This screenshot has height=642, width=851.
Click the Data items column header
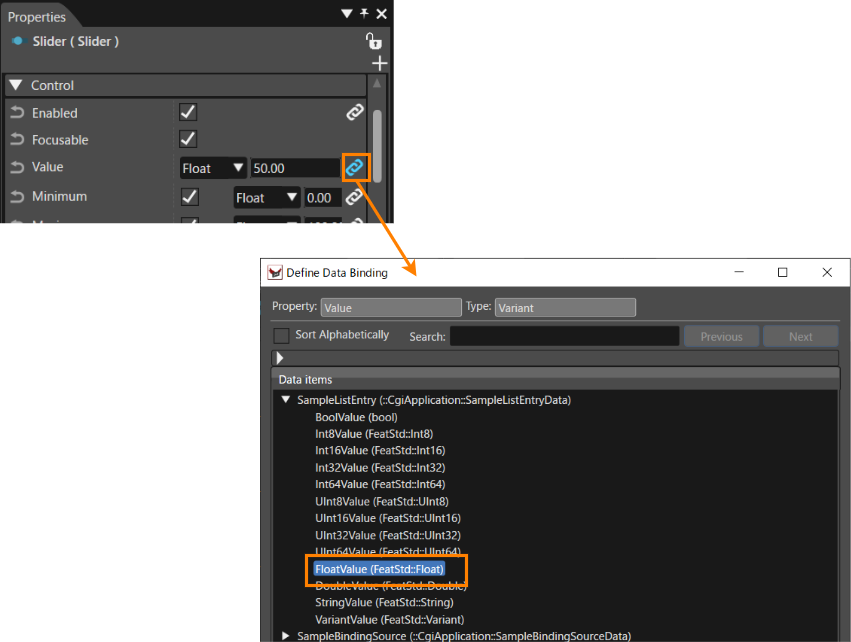555,379
